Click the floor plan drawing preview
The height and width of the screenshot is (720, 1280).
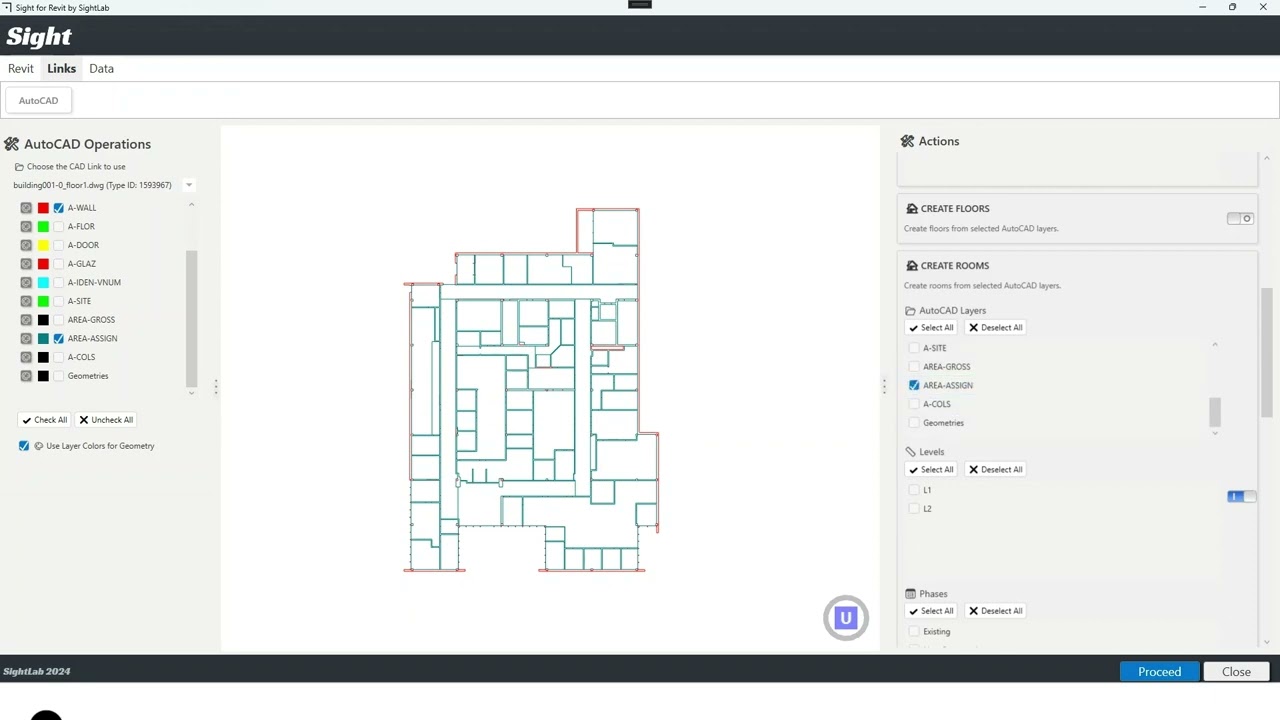(531, 390)
